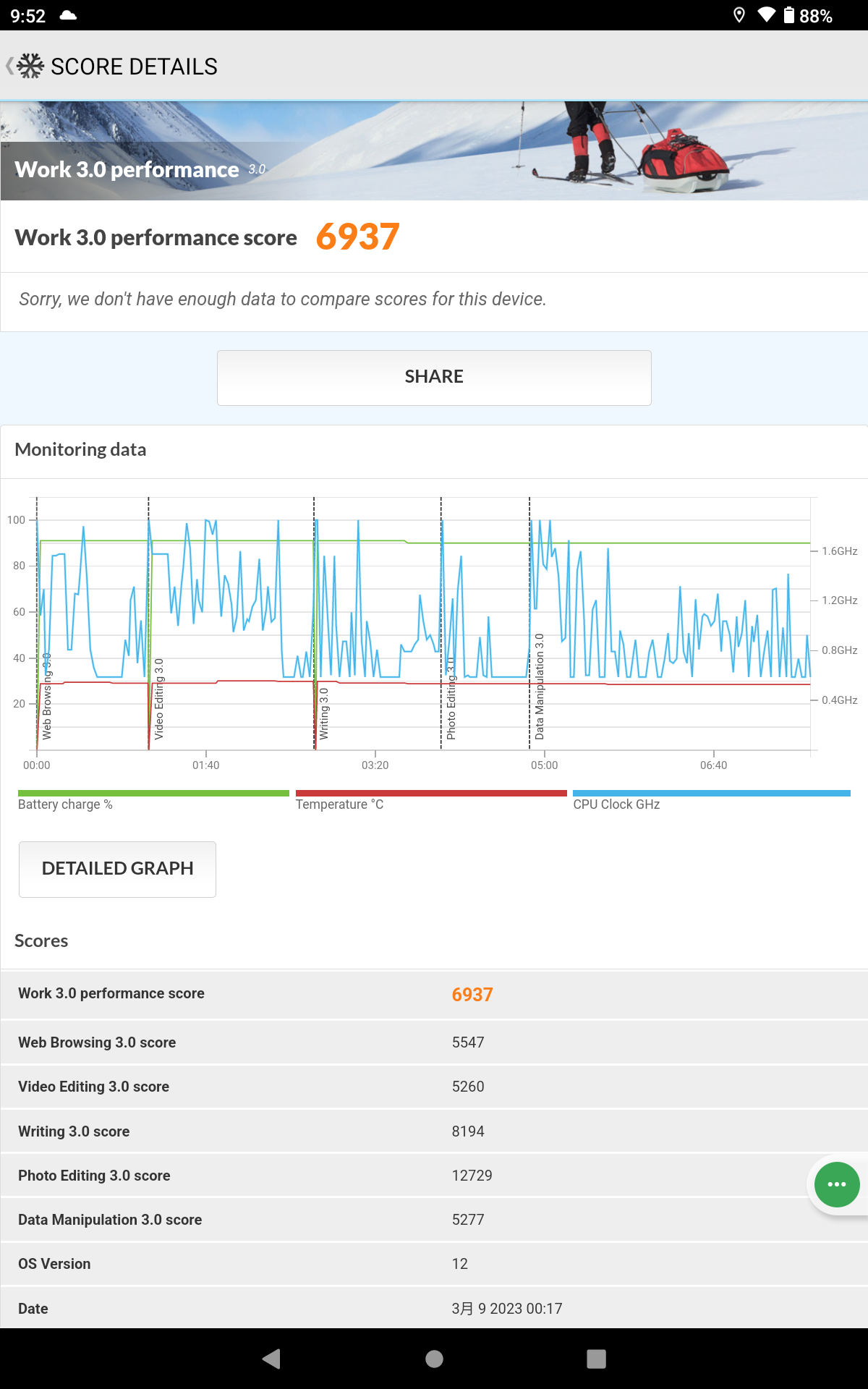Toggle the green Battery charge % legend

(153, 800)
